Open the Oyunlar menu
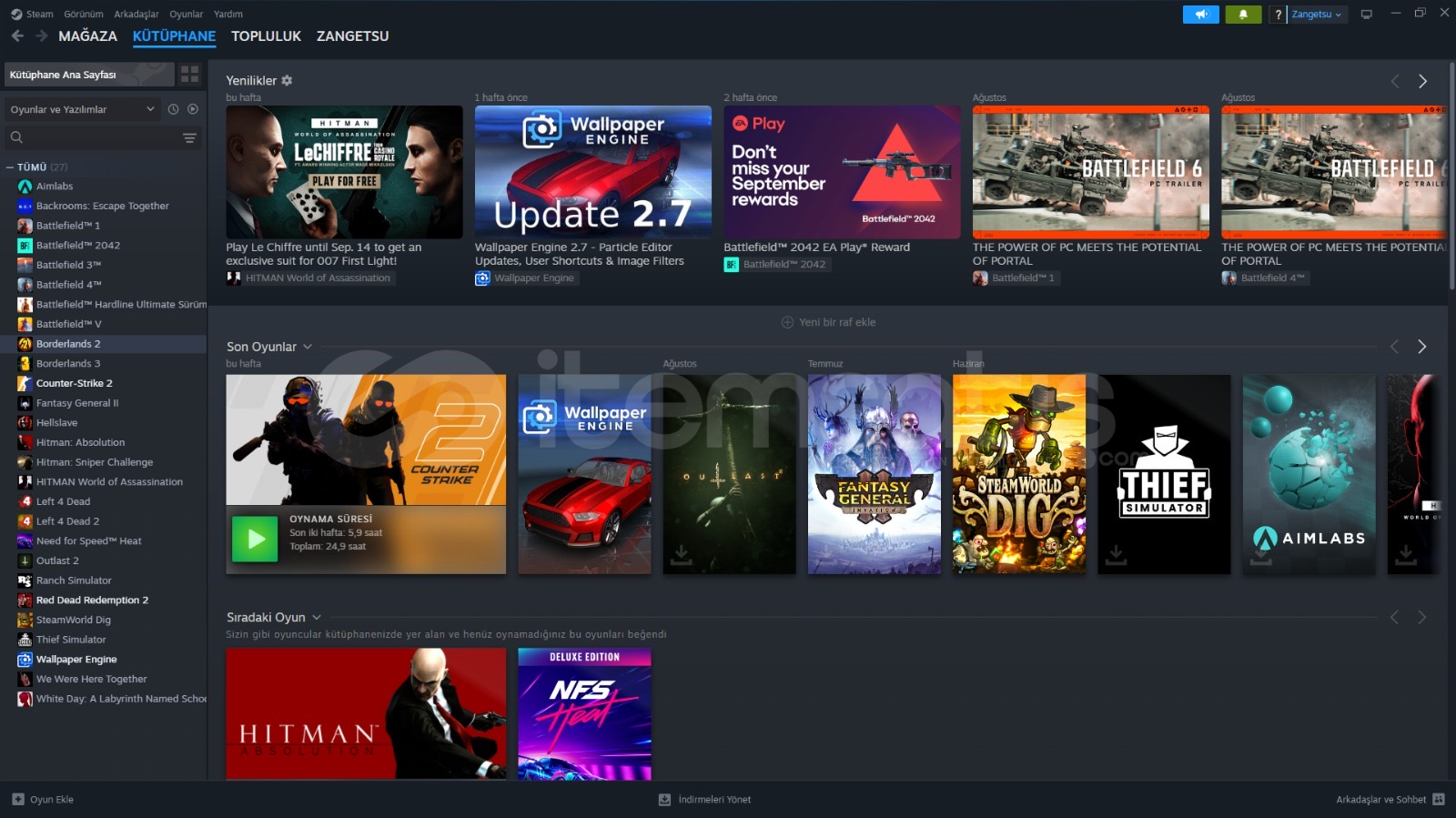 click(187, 15)
